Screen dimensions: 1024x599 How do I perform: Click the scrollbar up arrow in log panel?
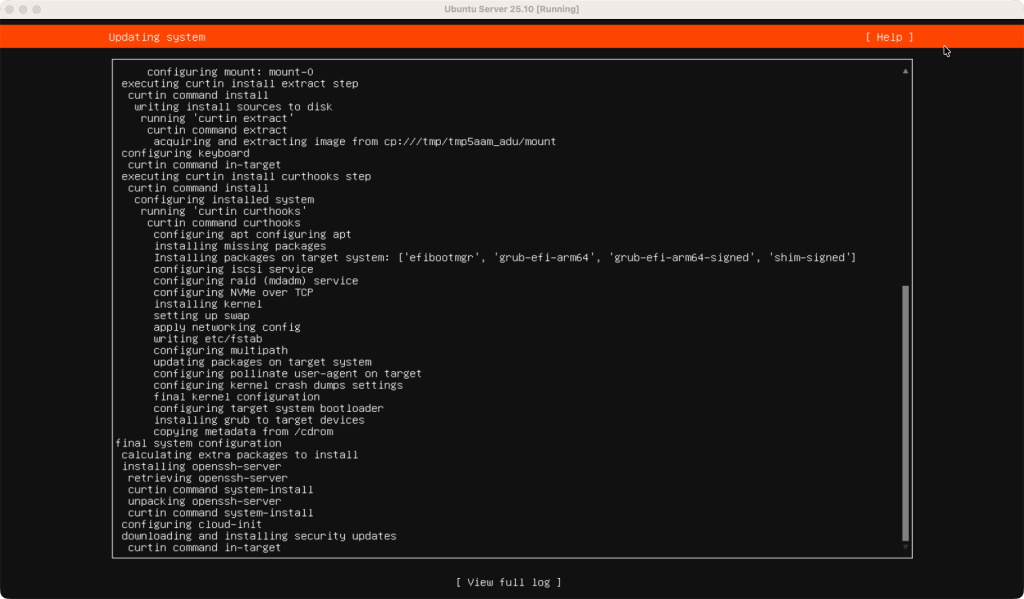click(906, 72)
